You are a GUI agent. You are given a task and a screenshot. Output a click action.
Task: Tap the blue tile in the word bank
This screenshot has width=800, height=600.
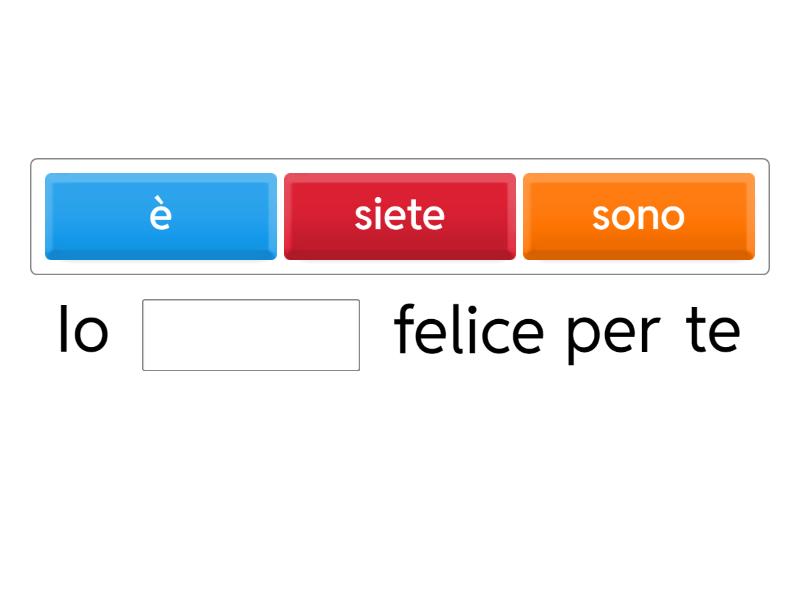click(161, 216)
